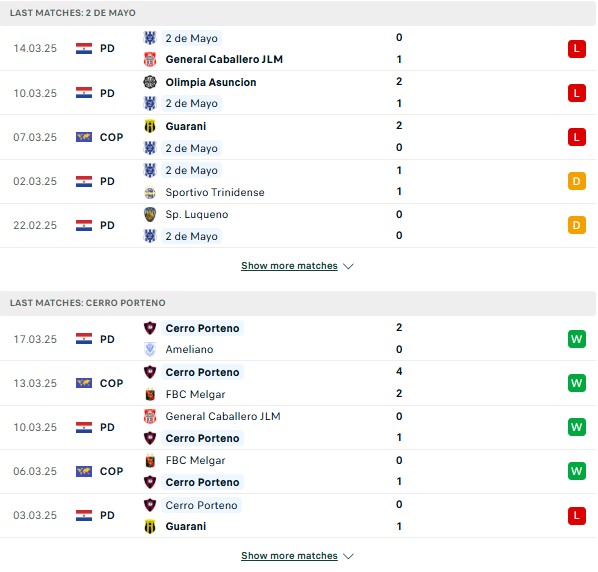Click the COP competition flag on 07.03.25
This screenshot has width=598, height=572.
click(x=84, y=137)
